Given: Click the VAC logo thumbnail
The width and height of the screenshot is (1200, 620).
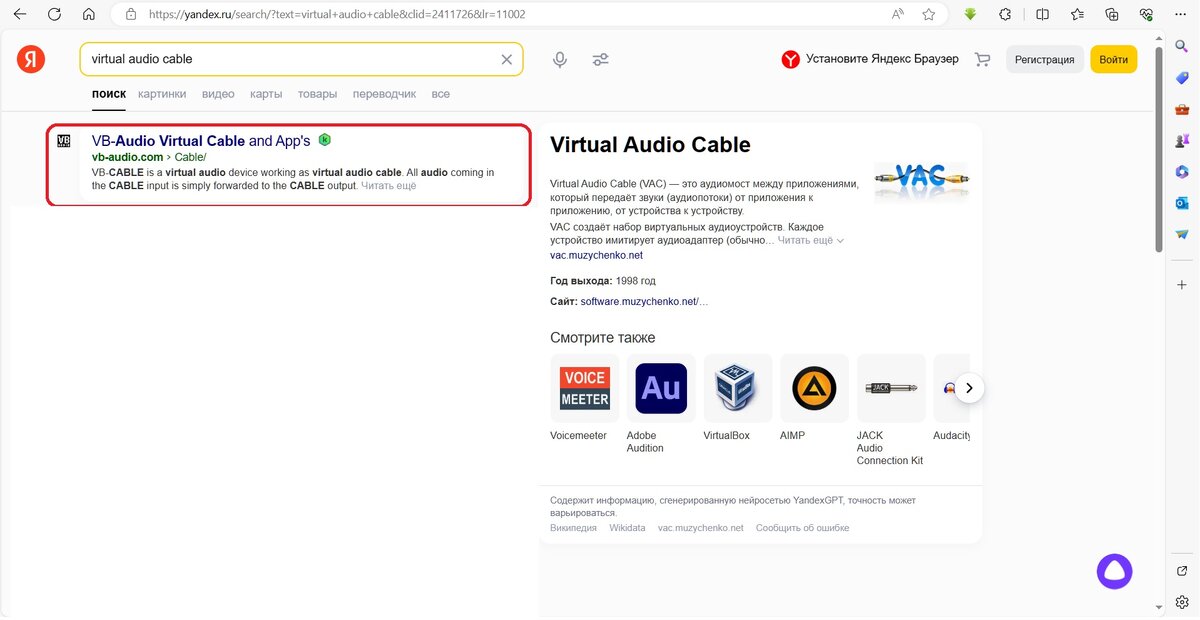Looking at the screenshot, I should click(x=921, y=181).
